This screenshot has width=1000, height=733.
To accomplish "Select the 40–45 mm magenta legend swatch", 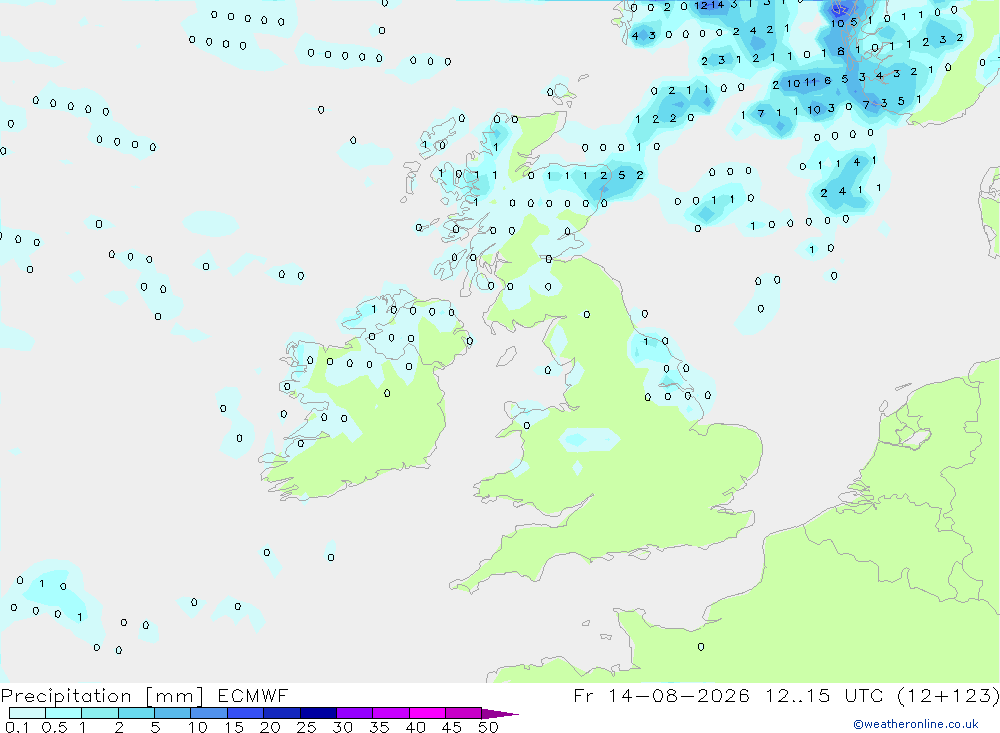I will 427,713.
